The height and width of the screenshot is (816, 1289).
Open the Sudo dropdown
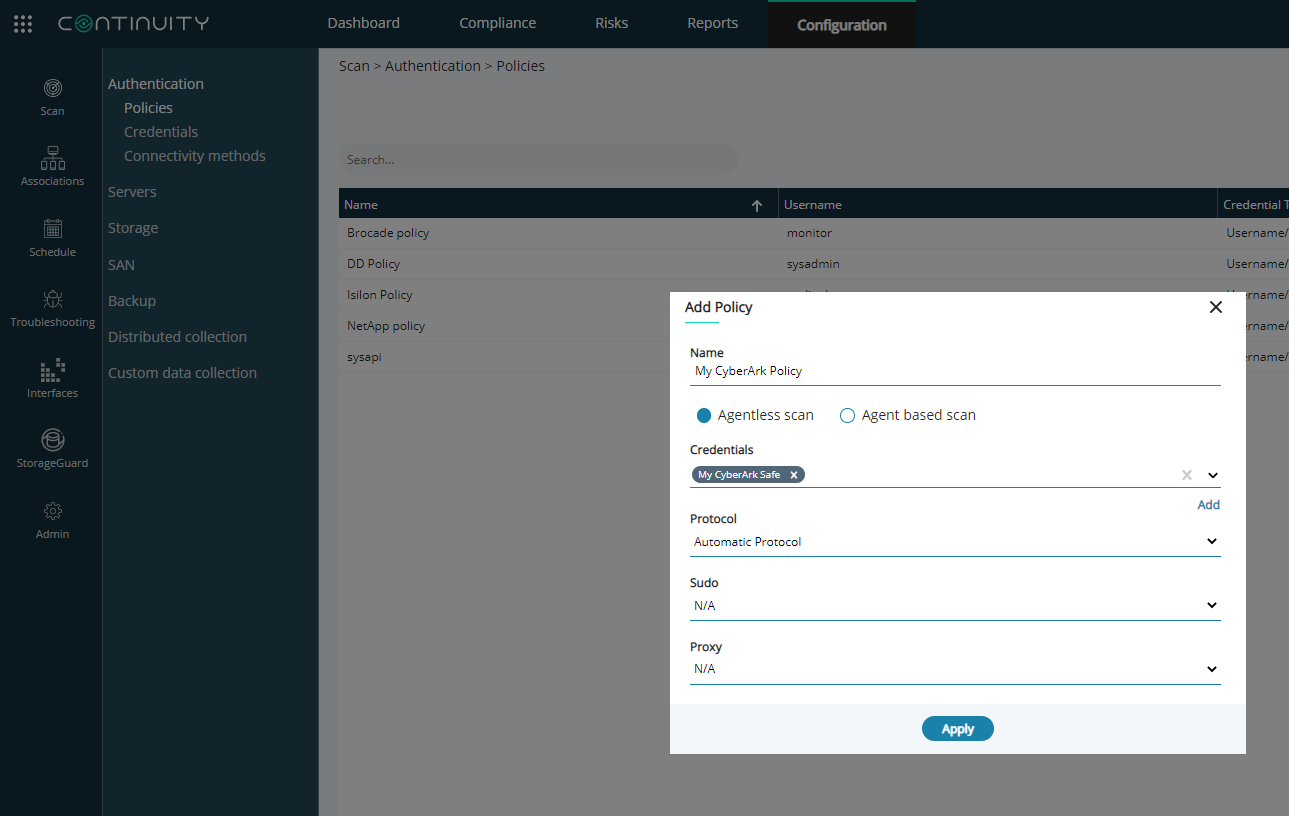(x=955, y=606)
